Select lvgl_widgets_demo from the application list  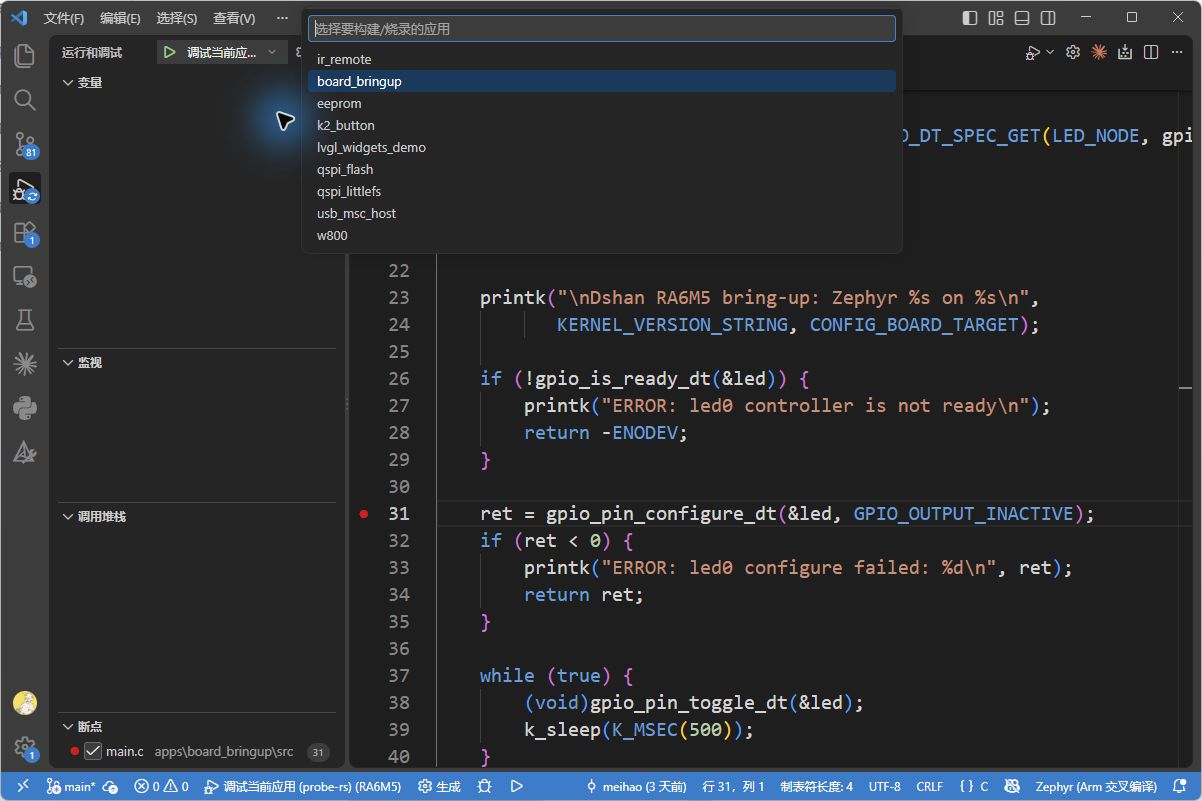(x=602, y=147)
